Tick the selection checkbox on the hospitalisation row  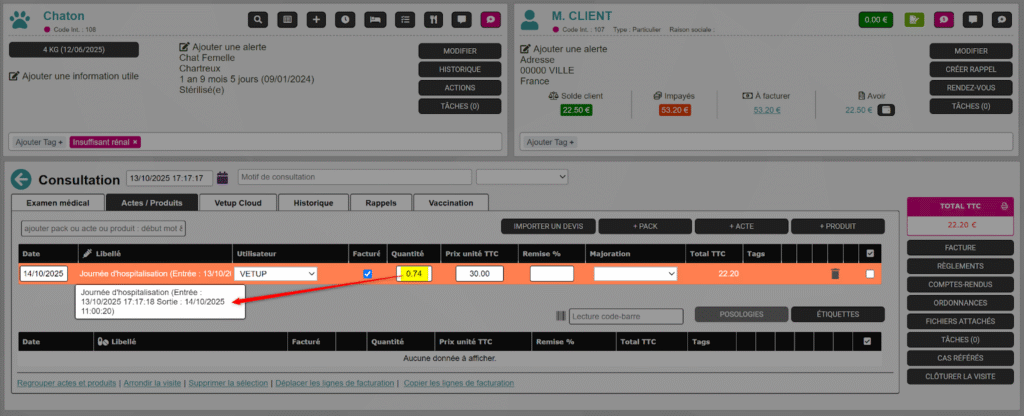[x=870, y=274]
